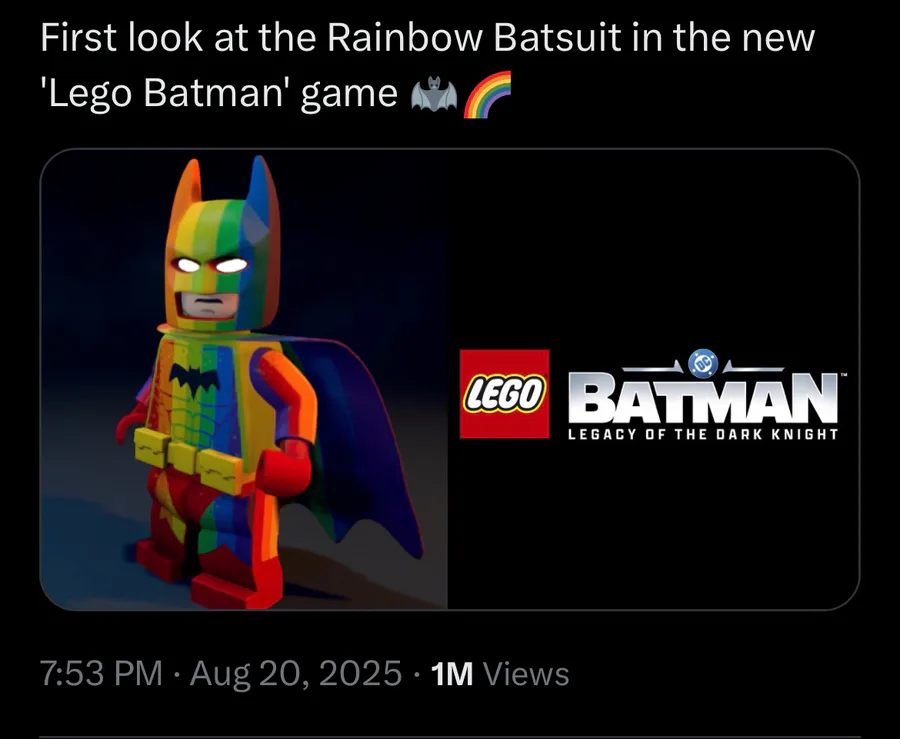Click the 1M Views count
Viewport: 900px width, 739px height.
click(500, 674)
